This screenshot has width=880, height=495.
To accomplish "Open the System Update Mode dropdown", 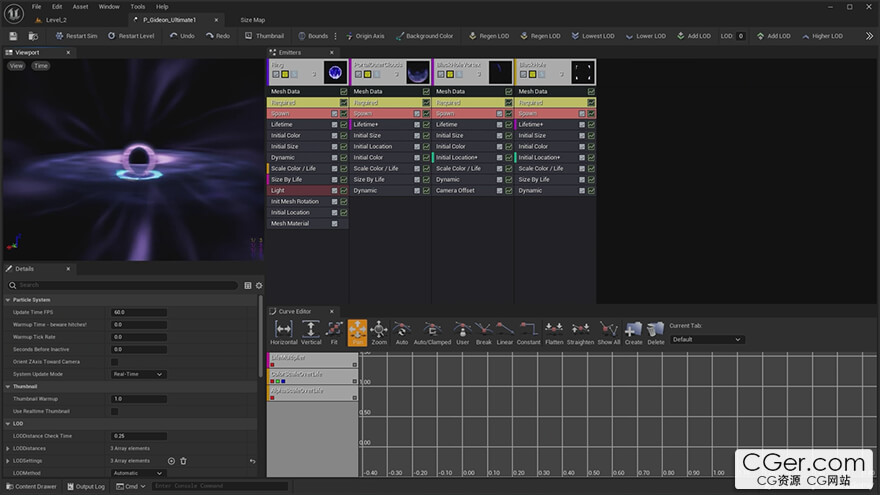I will pos(138,374).
